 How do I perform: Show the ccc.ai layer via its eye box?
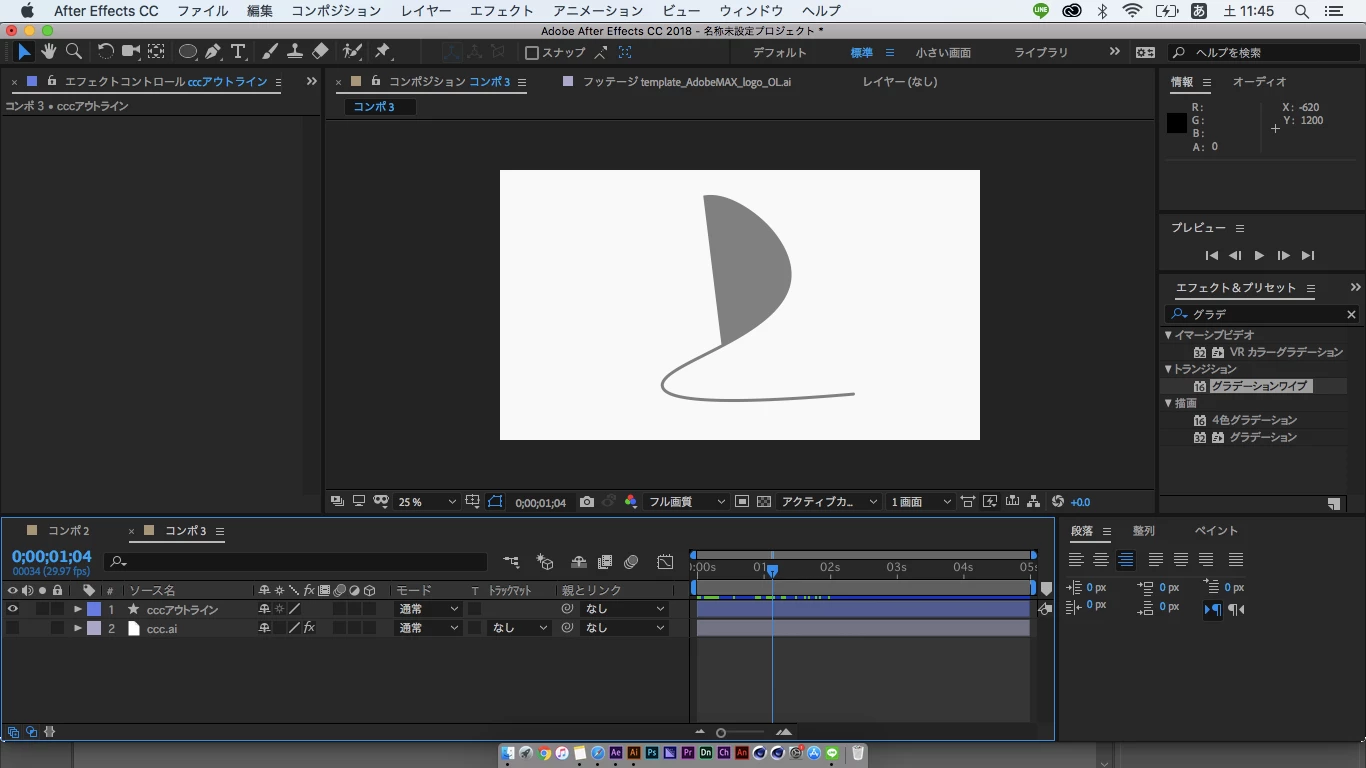point(13,628)
